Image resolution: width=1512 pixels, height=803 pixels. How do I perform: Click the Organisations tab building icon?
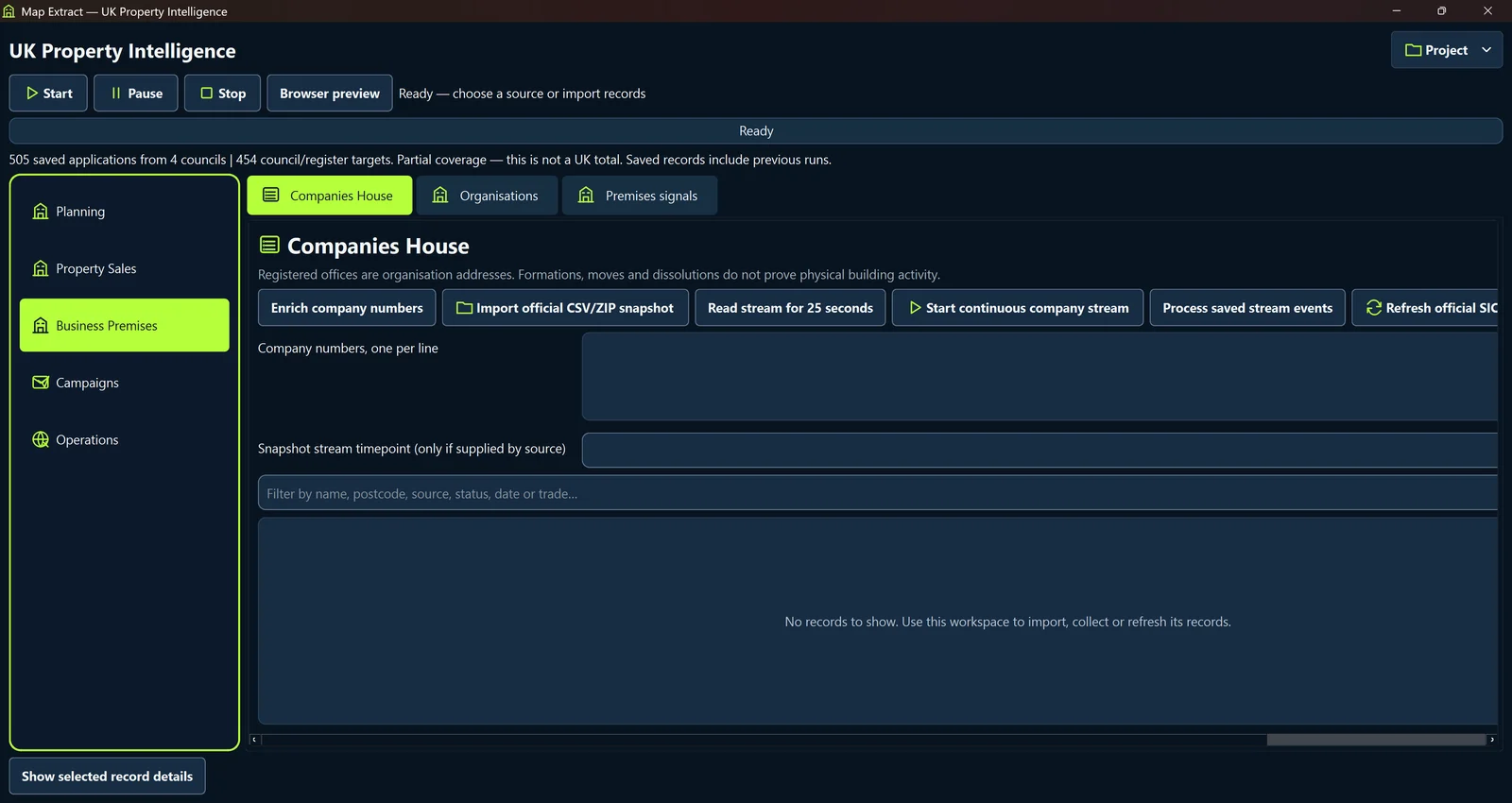click(x=440, y=196)
